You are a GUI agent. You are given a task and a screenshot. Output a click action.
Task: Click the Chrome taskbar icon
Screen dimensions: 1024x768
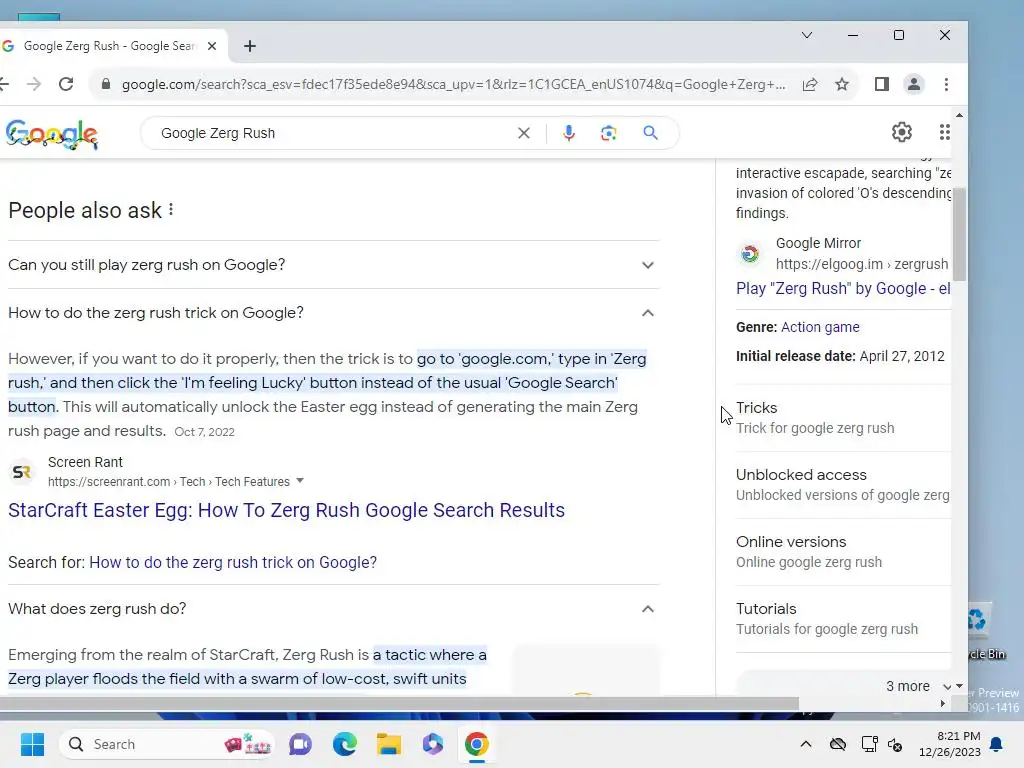(477, 744)
